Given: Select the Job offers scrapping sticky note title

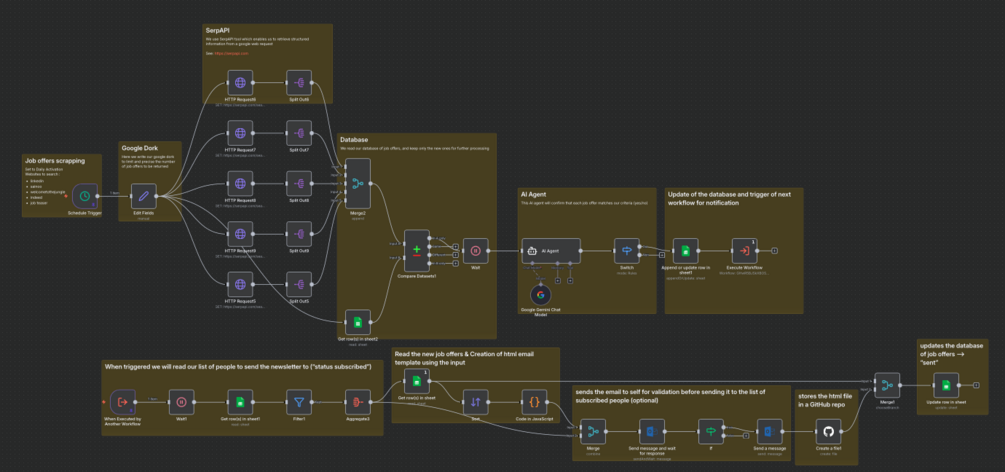Looking at the screenshot, I should [55, 161].
